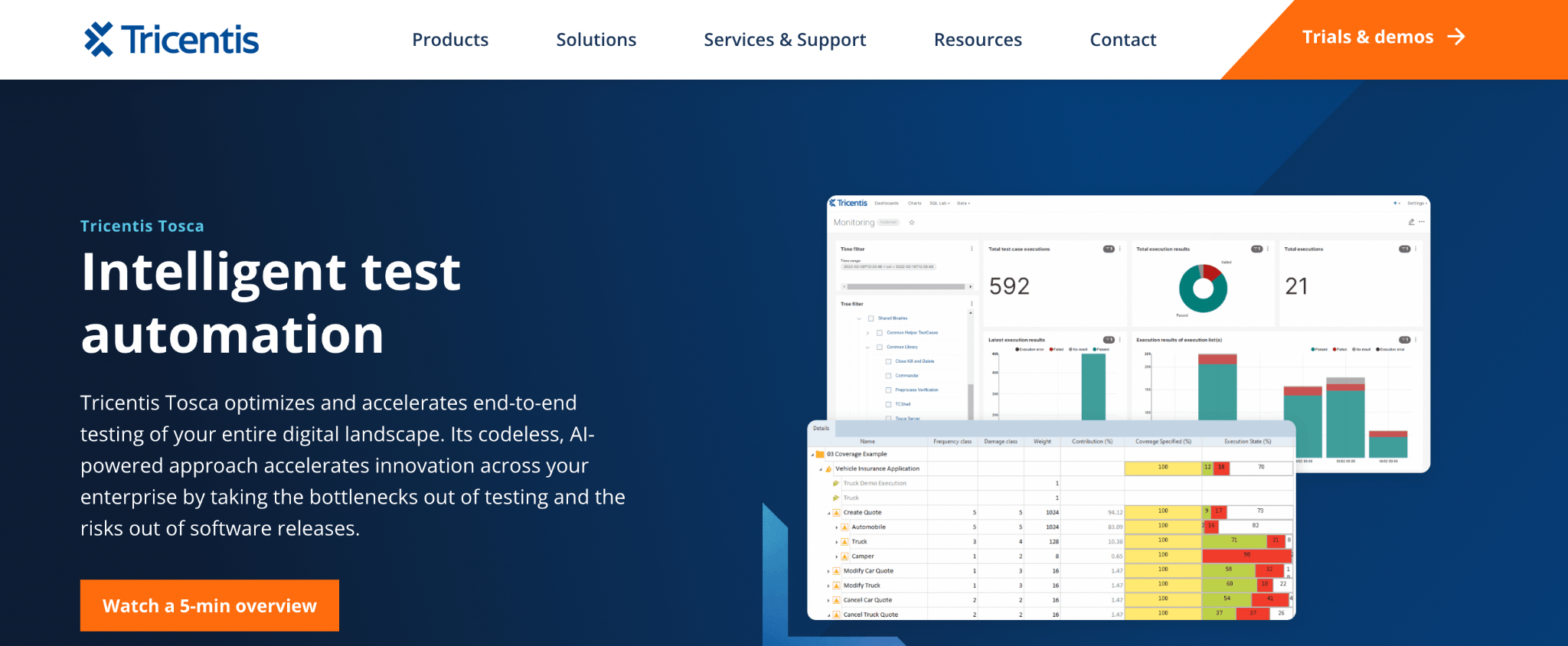Click the green 71 execution bar for Truck
Image resolution: width=1568 pixels, height=646 pixels.
1234,540
